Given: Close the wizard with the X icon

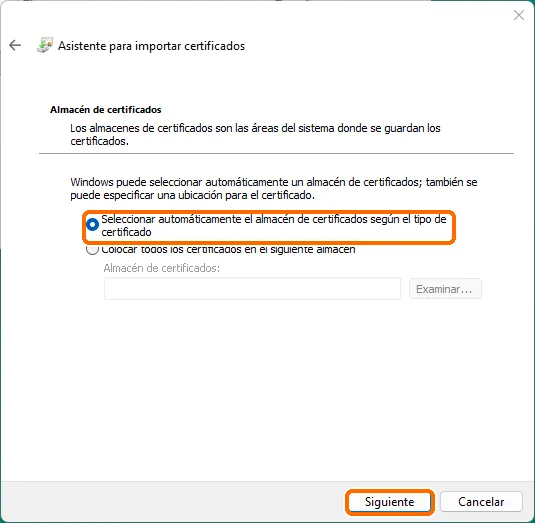Looking at the screenshot, I should (x=519, y=15).
